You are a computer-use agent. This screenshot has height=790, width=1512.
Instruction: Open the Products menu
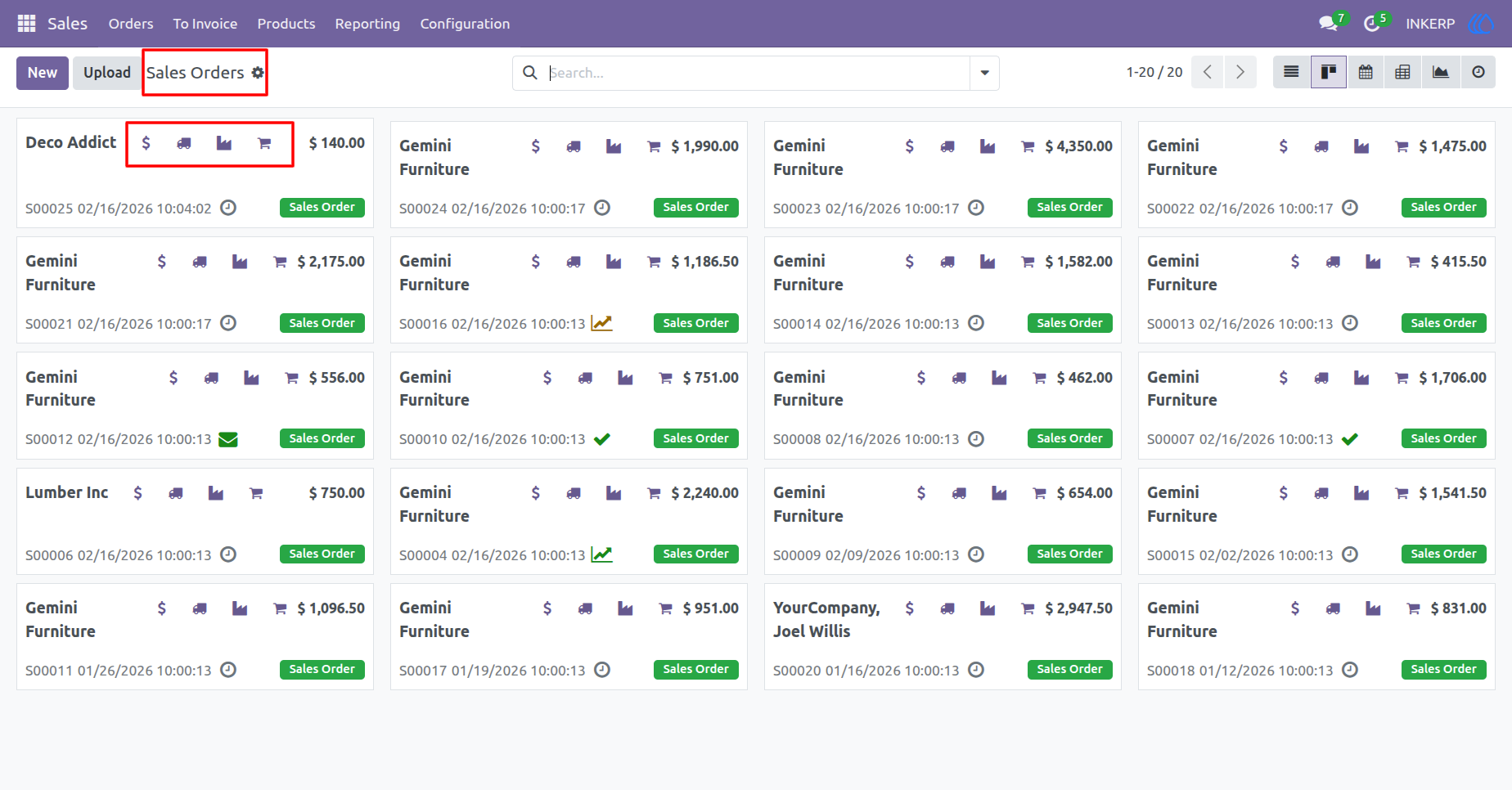286,24
